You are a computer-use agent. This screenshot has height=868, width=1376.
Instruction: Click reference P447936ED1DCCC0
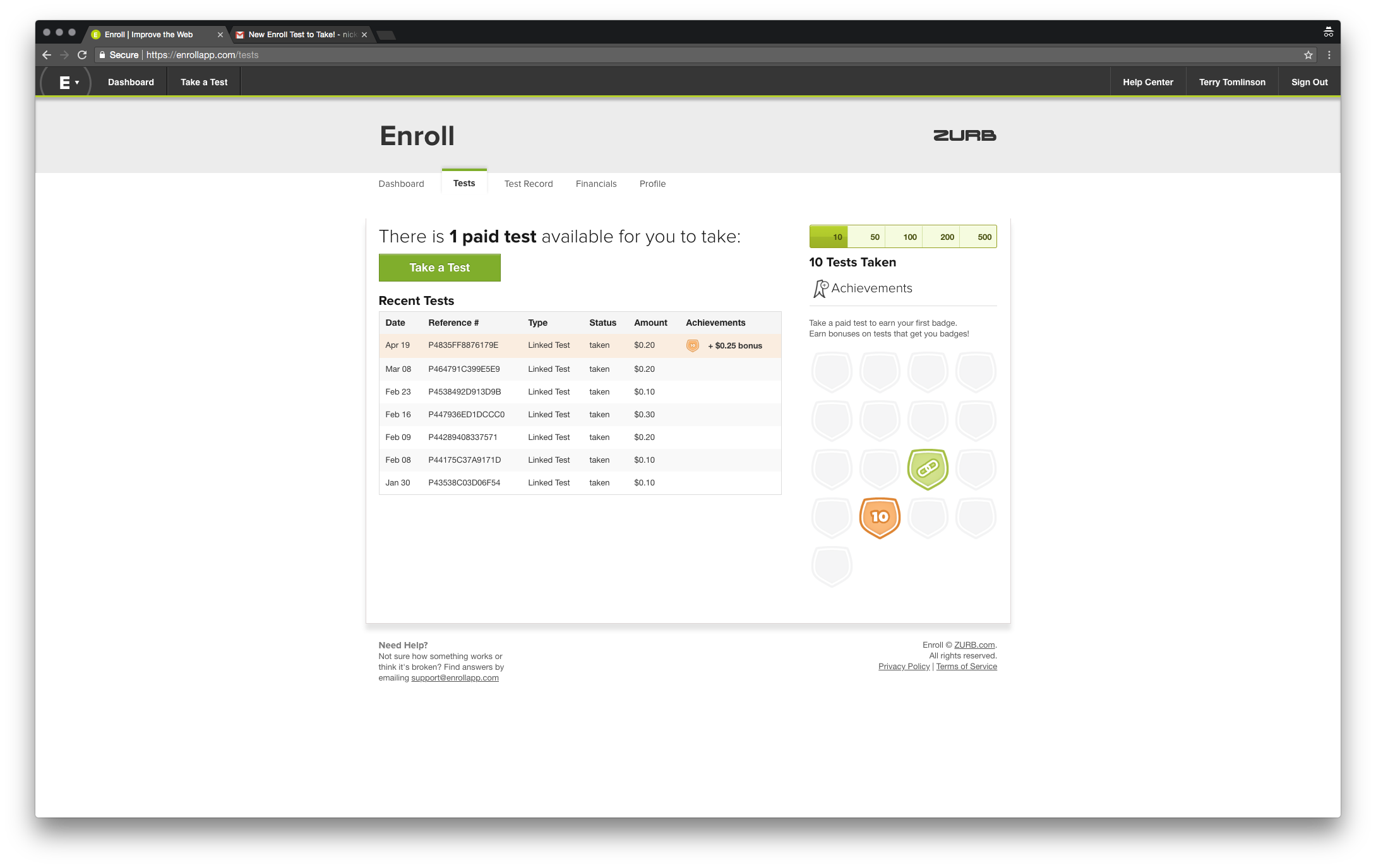tap(466, 415)
